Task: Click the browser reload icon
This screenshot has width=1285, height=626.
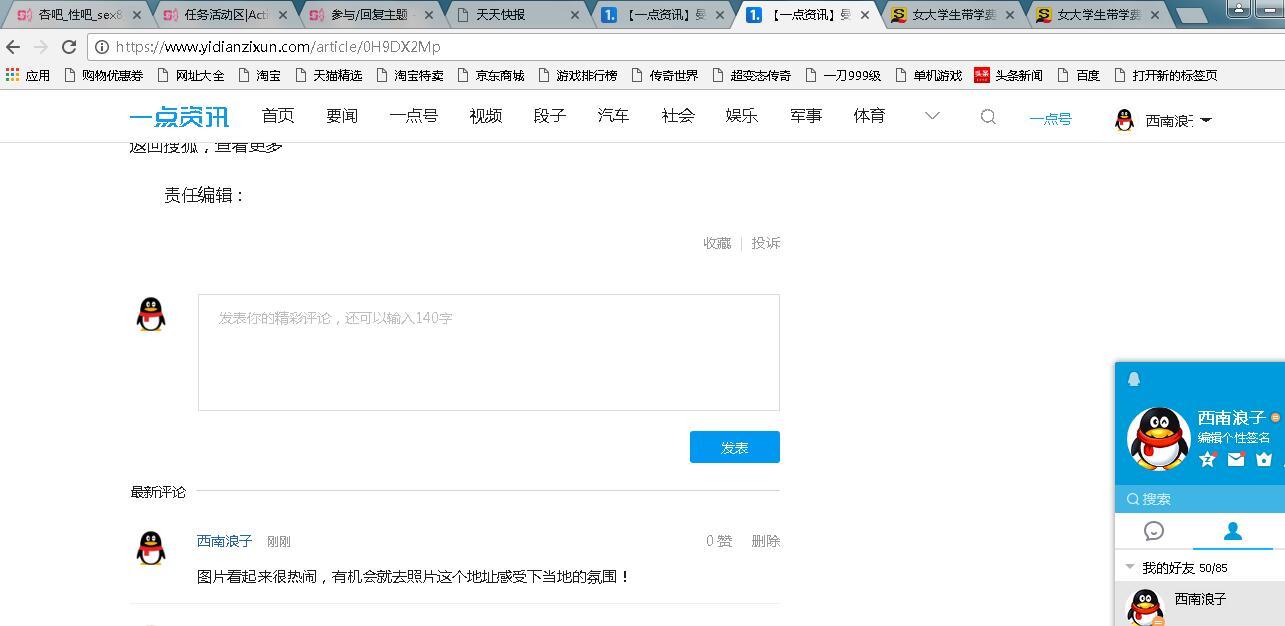Action: 68,46
